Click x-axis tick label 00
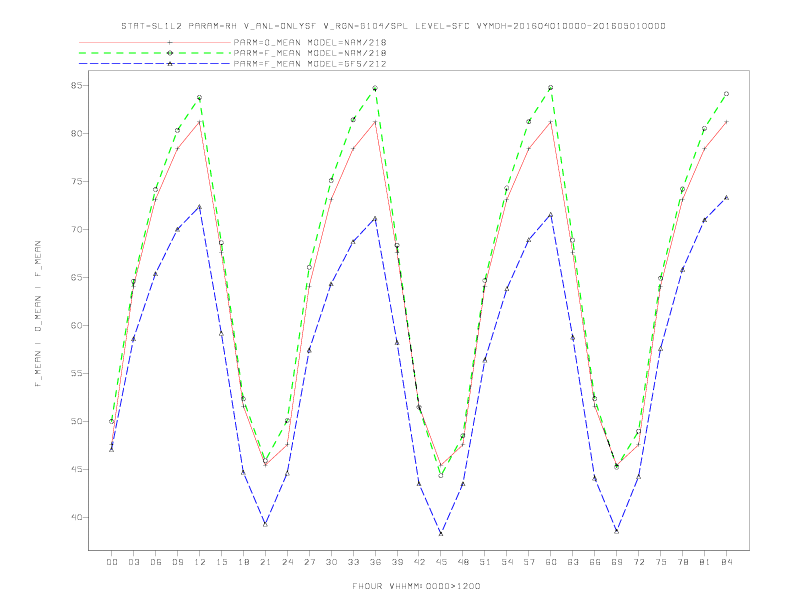 pos(112,562)
